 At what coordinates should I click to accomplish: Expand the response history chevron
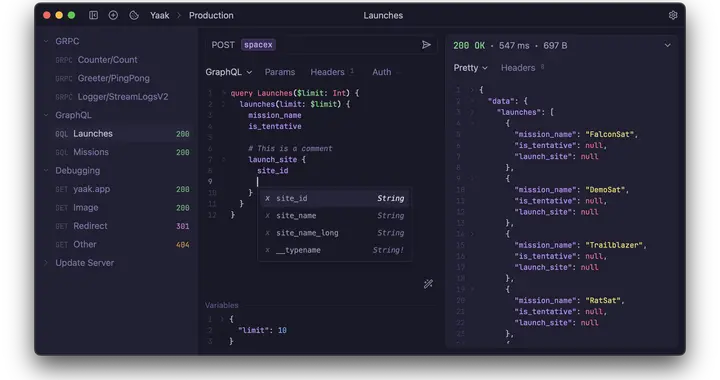pos(667,45)
